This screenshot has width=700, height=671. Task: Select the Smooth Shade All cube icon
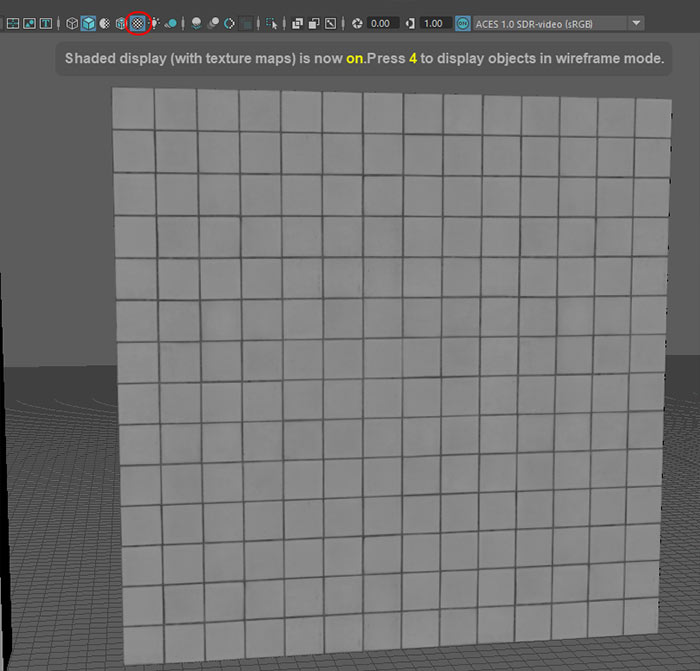pyautogui.click(x=88, y=22)
